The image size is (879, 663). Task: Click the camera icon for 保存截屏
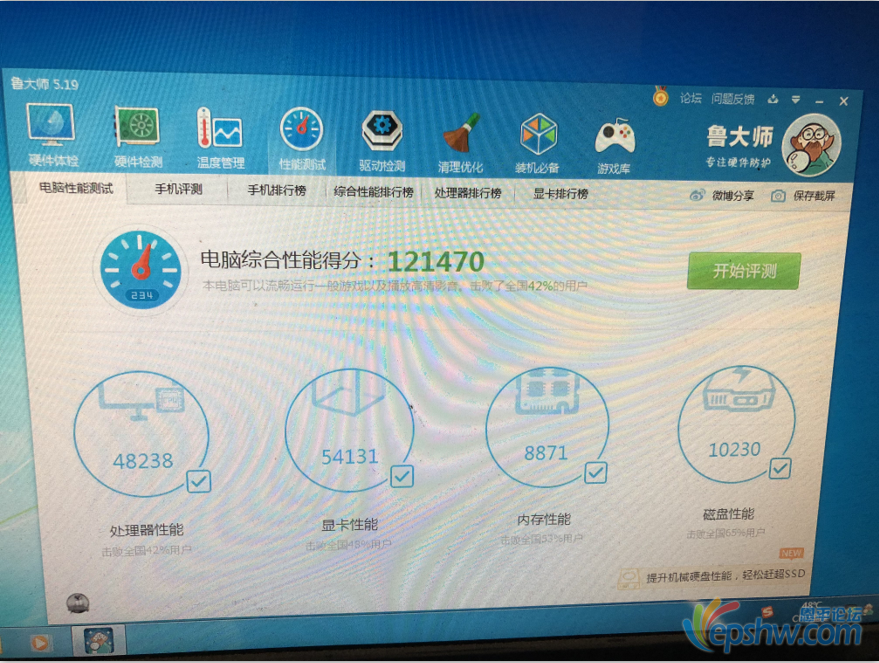(778, 196)
